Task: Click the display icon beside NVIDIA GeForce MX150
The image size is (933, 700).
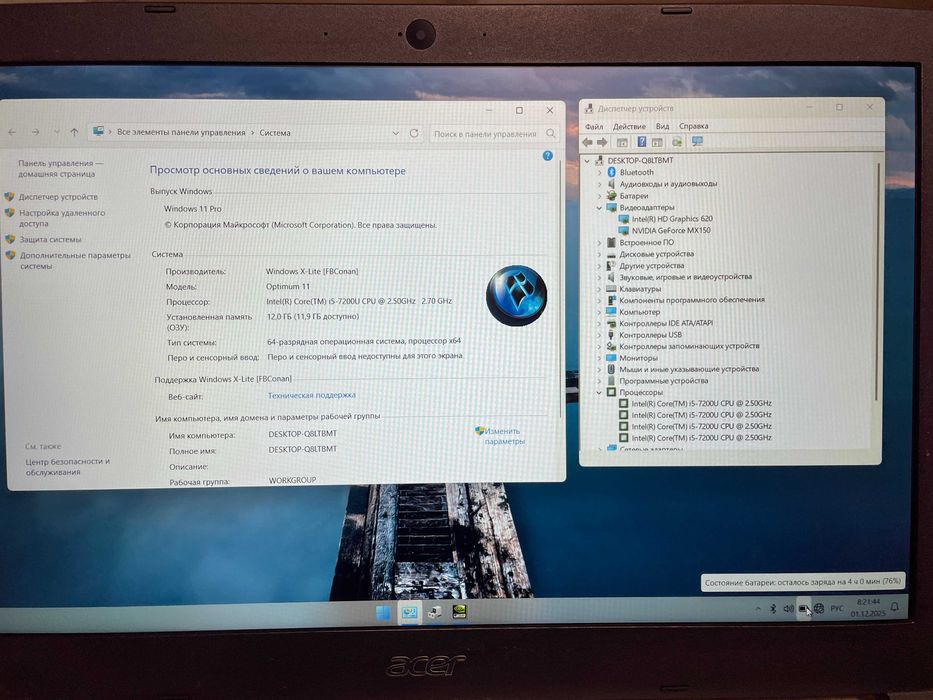Action: [x=624, y=230]
